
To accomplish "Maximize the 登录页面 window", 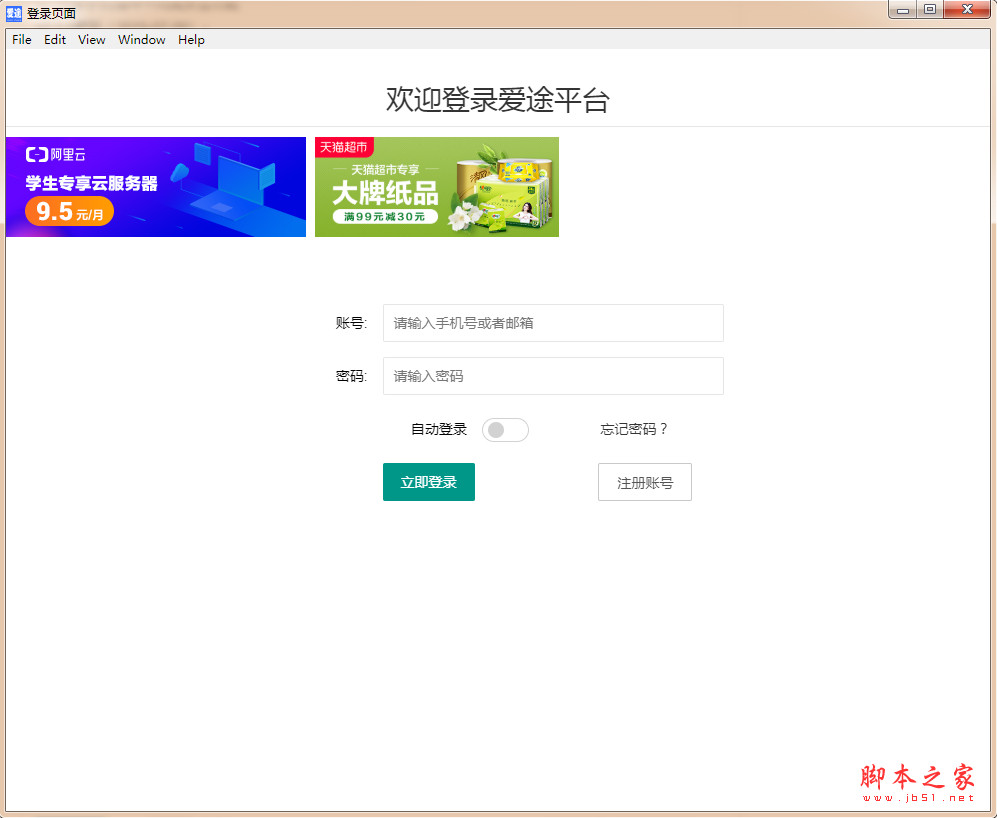I will click(x=930, y=10).
